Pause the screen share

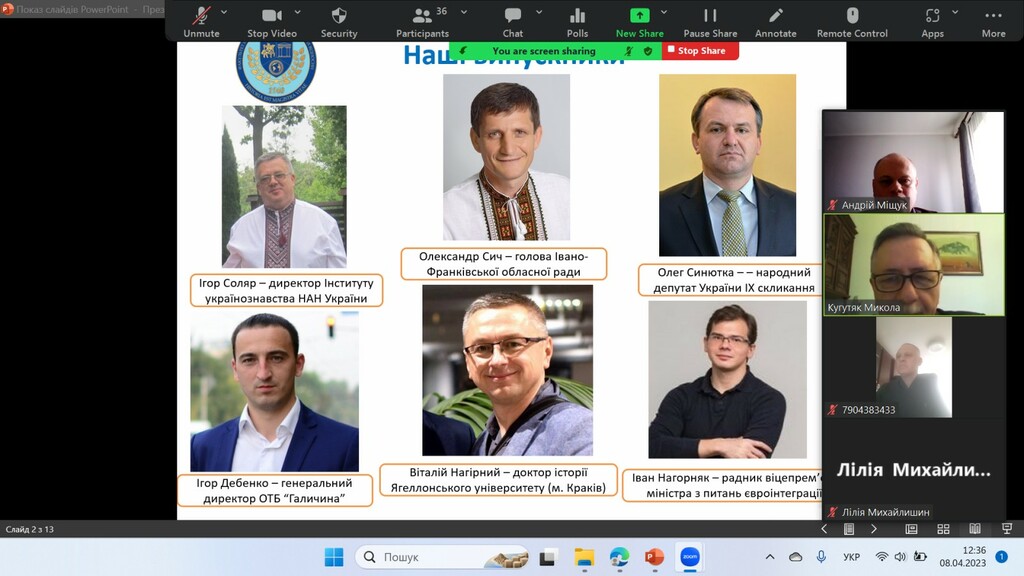[710, 20]
